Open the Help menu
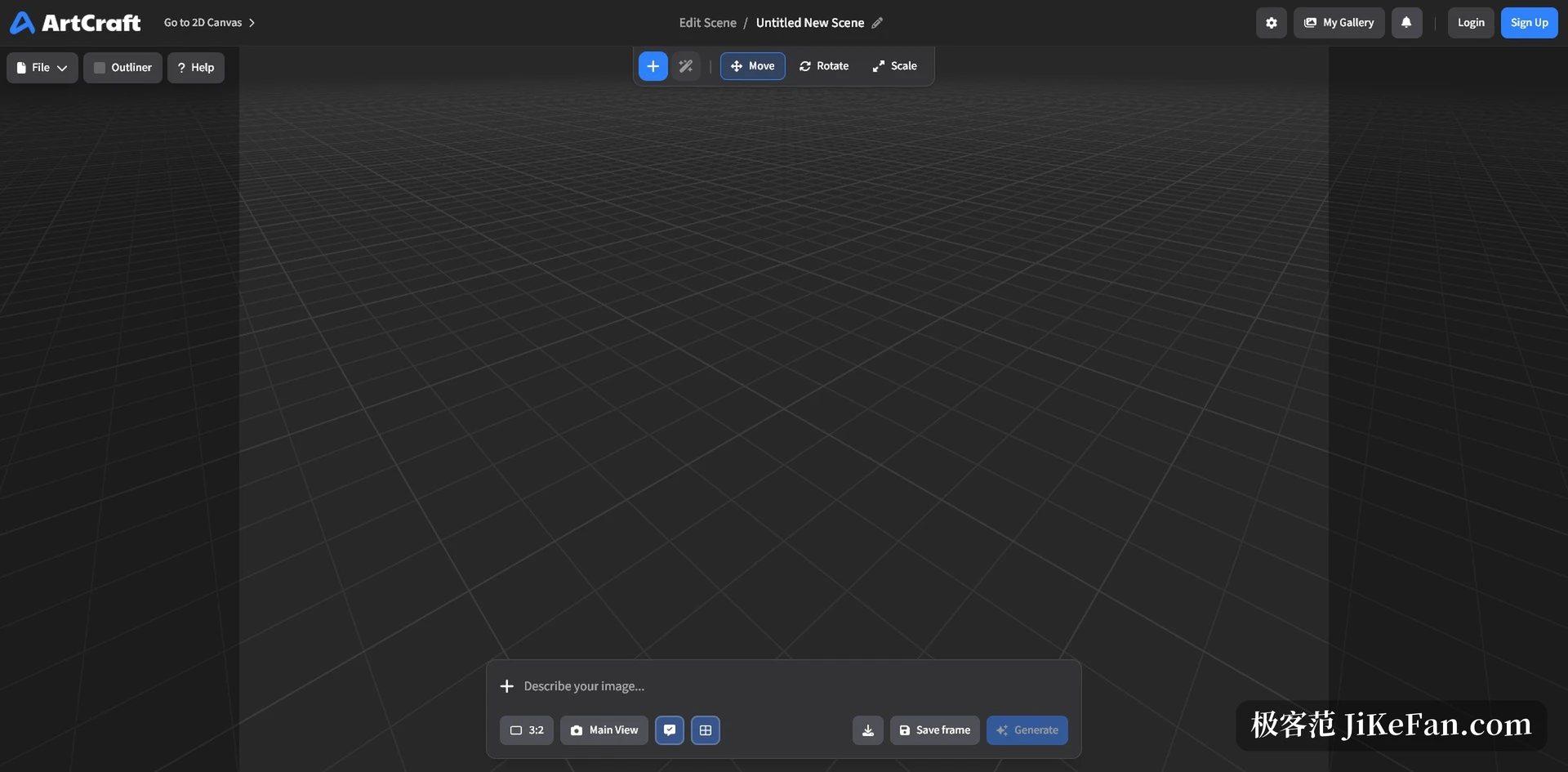The height and width of the screenshot is (772, 1568). pyautogui.click(x=196, y=68)
